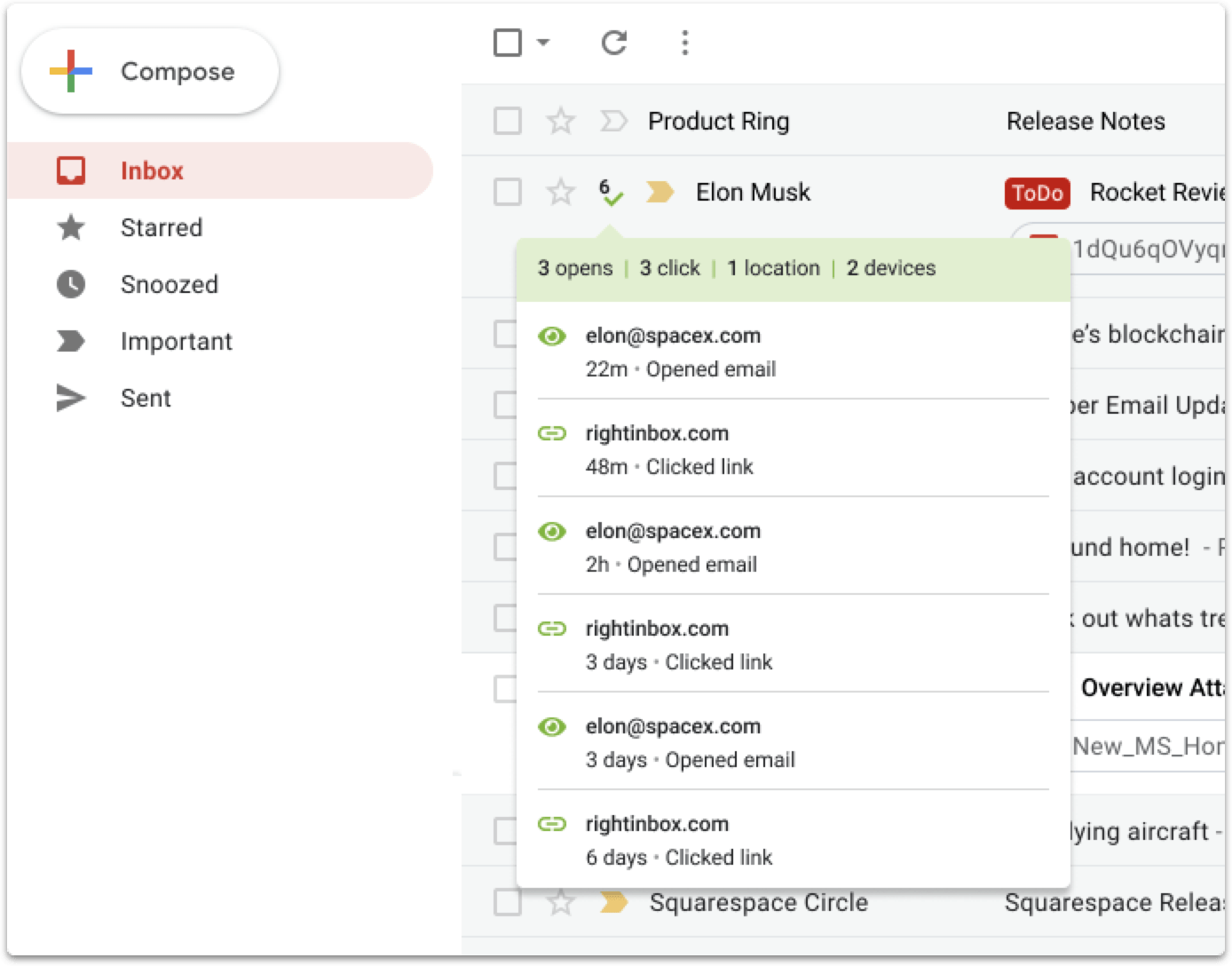Screen dimensions: 1232x966
Task: Click '2h · Opened email' status line
Action: point(671,565)
